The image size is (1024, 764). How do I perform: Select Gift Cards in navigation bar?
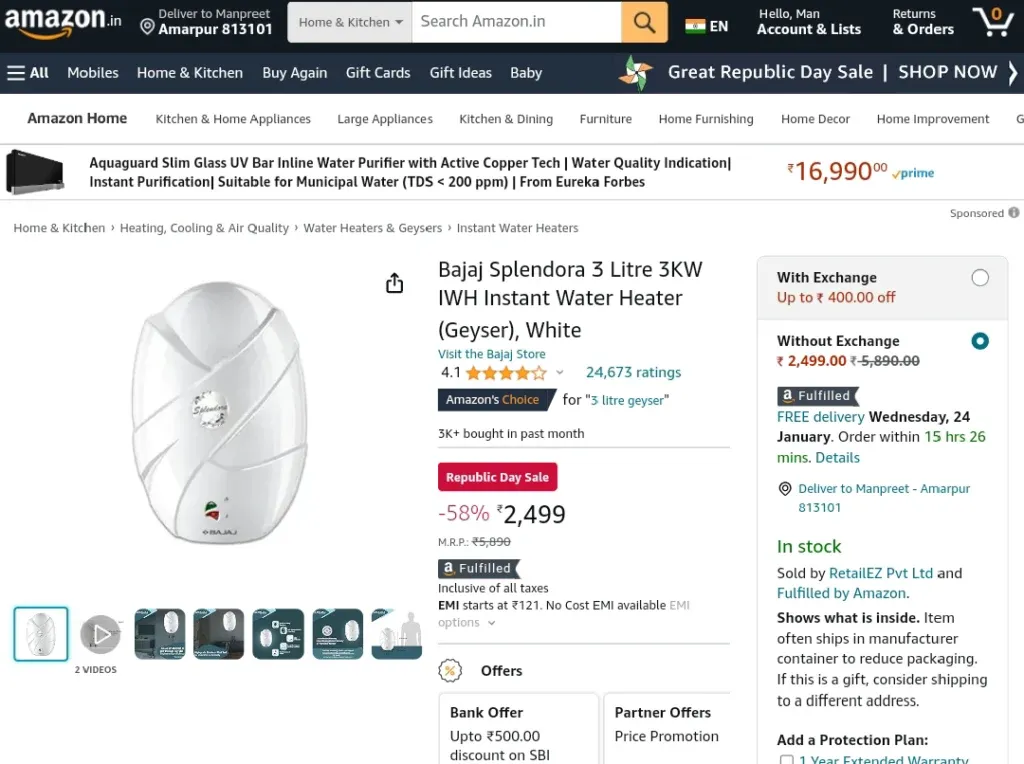(378, 72)
